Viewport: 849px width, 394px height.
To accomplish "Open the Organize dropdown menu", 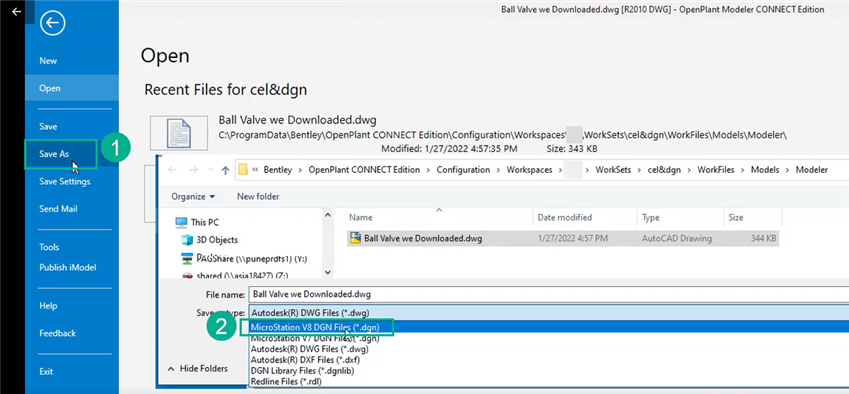I will pos(193,196).
